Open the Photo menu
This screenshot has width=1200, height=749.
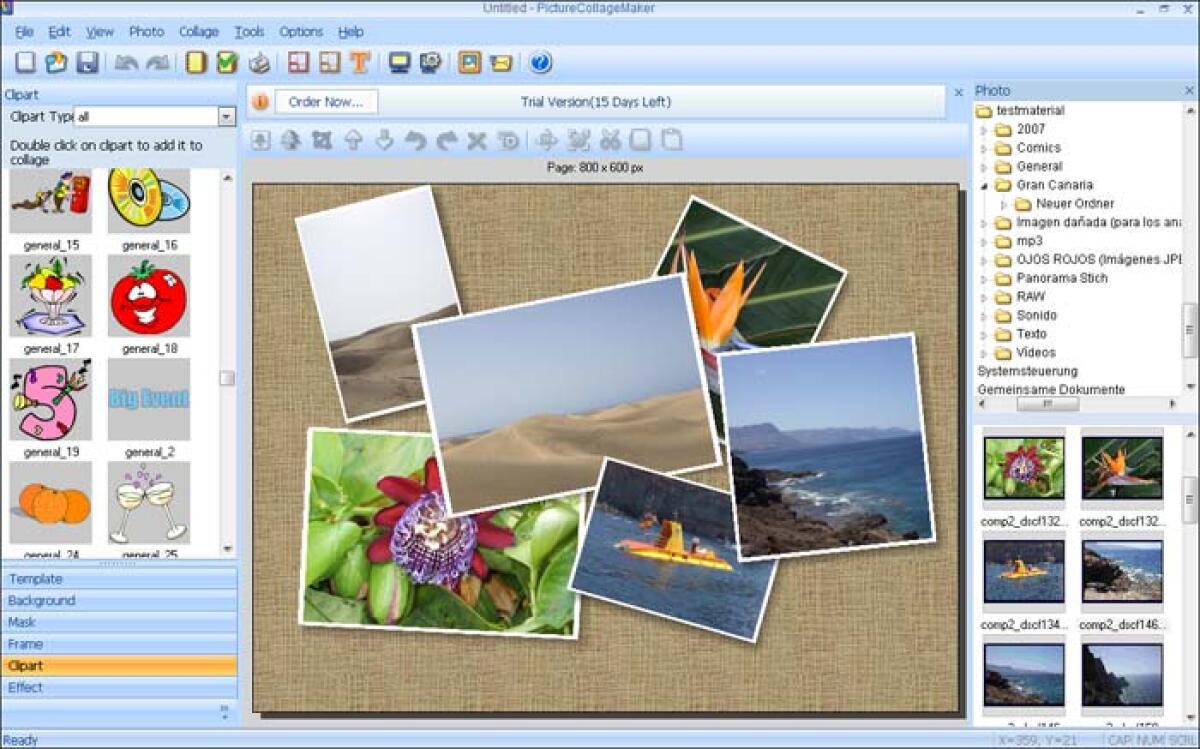(146, 31)
